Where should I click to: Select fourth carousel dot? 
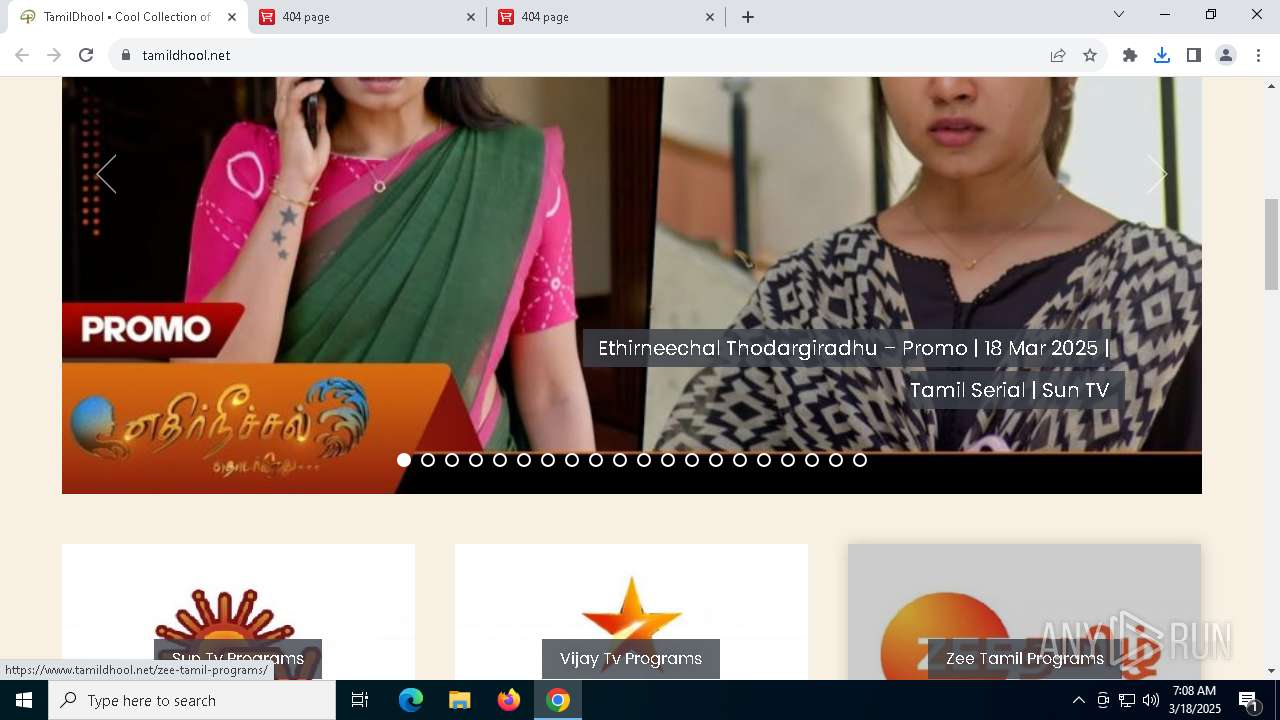pos(476,460)
